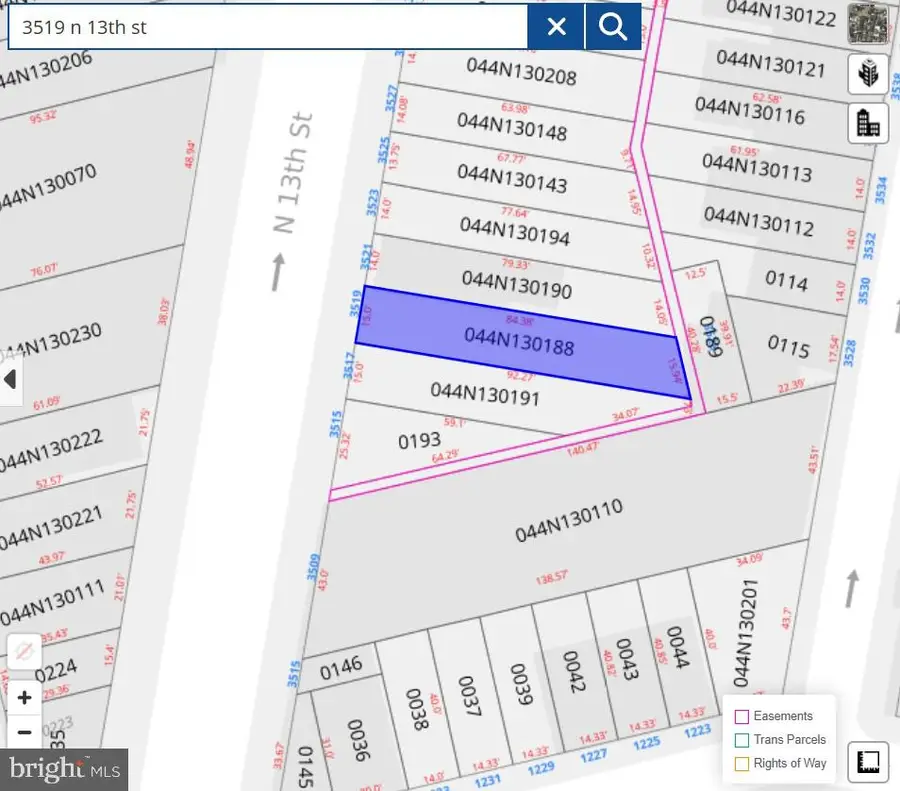Toggle the 3D isometric buildings view
Image resolution: width=900 pixels, height=791 pixels.
coord(866,74)
